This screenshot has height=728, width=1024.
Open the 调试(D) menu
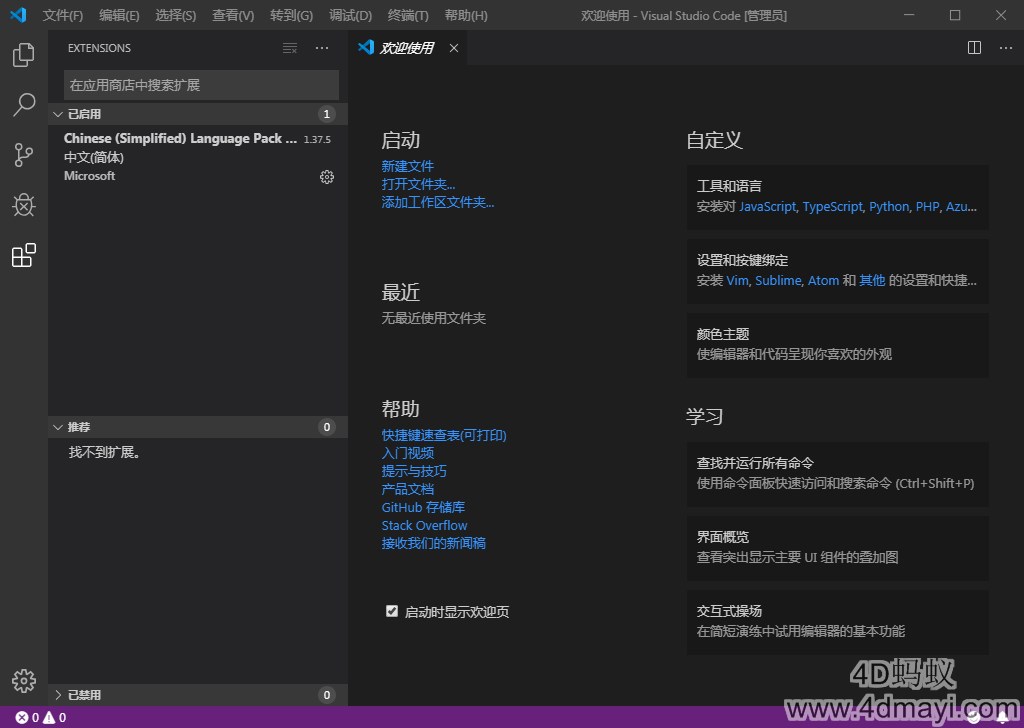[350, 15]
